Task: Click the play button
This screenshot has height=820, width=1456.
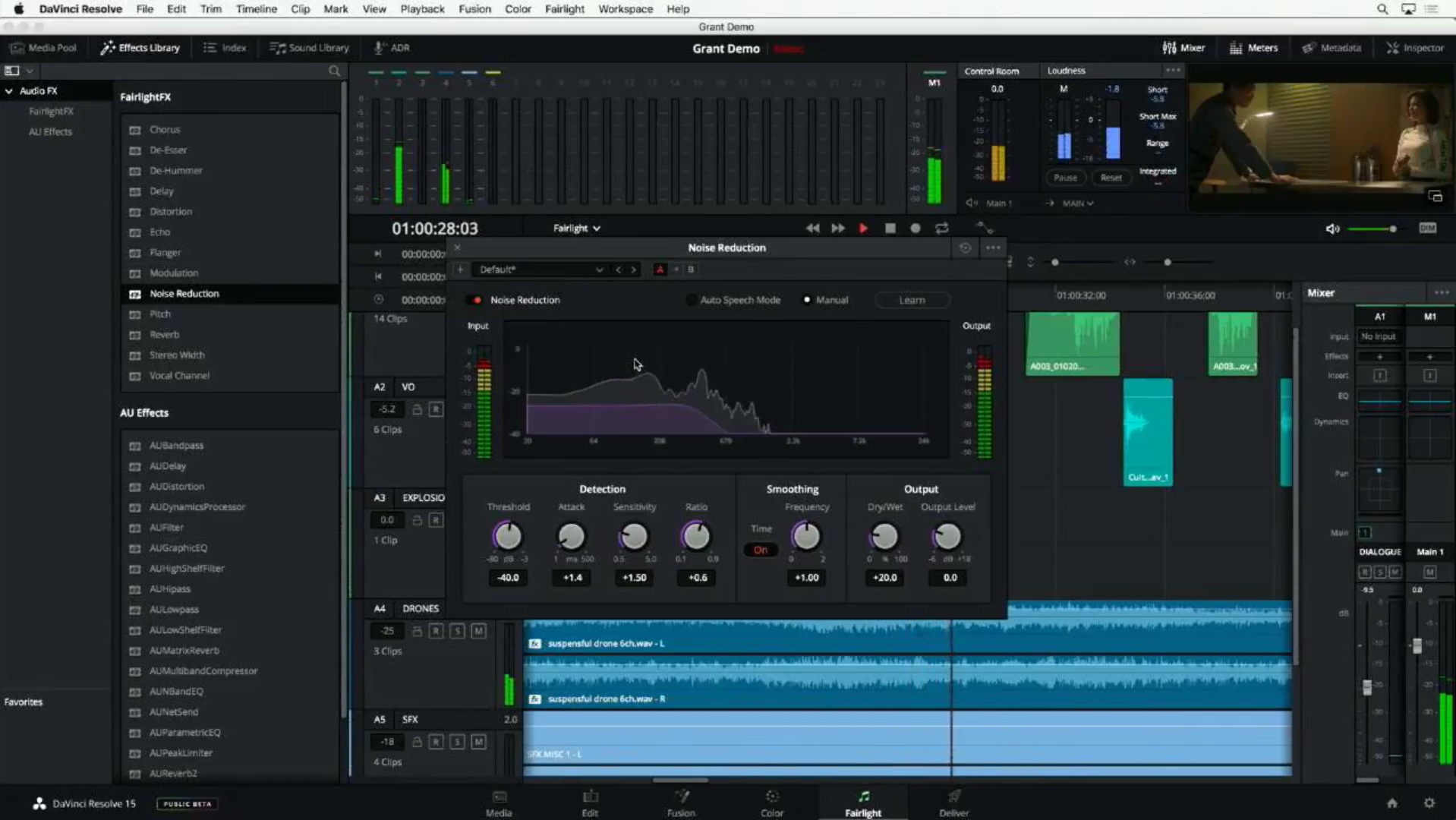Action: point(863,229)
